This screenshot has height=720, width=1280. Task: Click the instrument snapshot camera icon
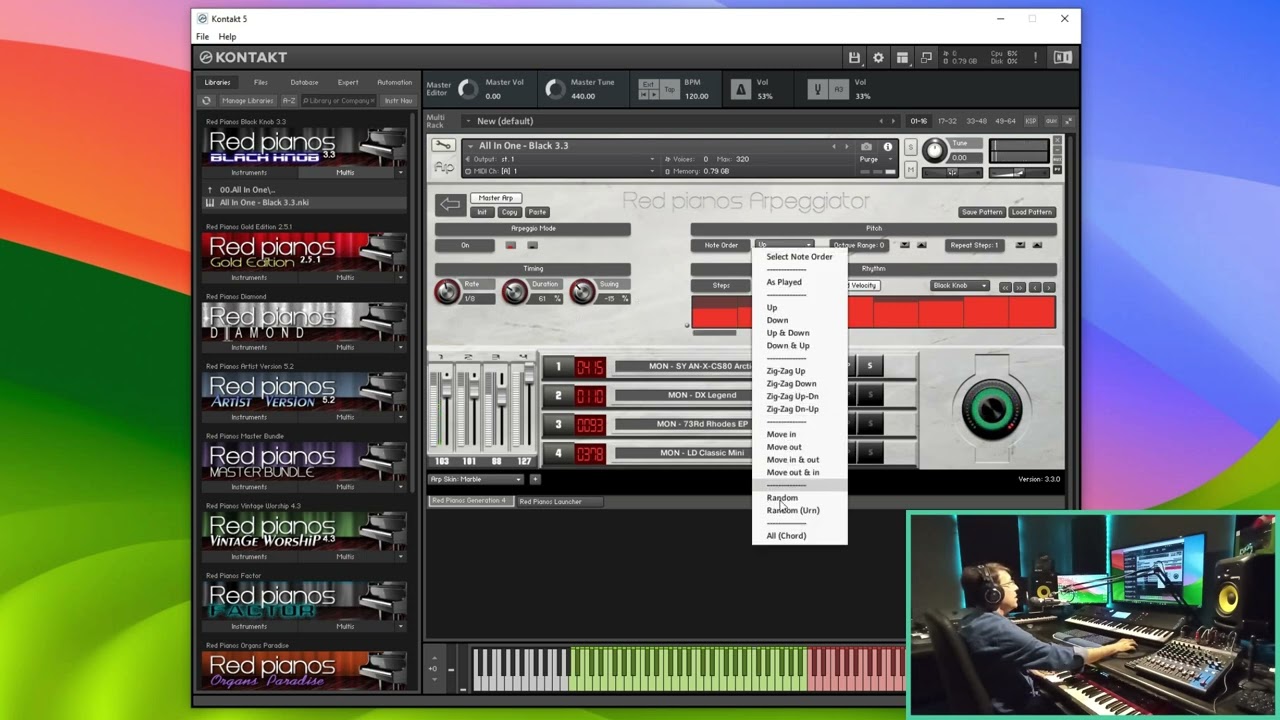(866, 147)
